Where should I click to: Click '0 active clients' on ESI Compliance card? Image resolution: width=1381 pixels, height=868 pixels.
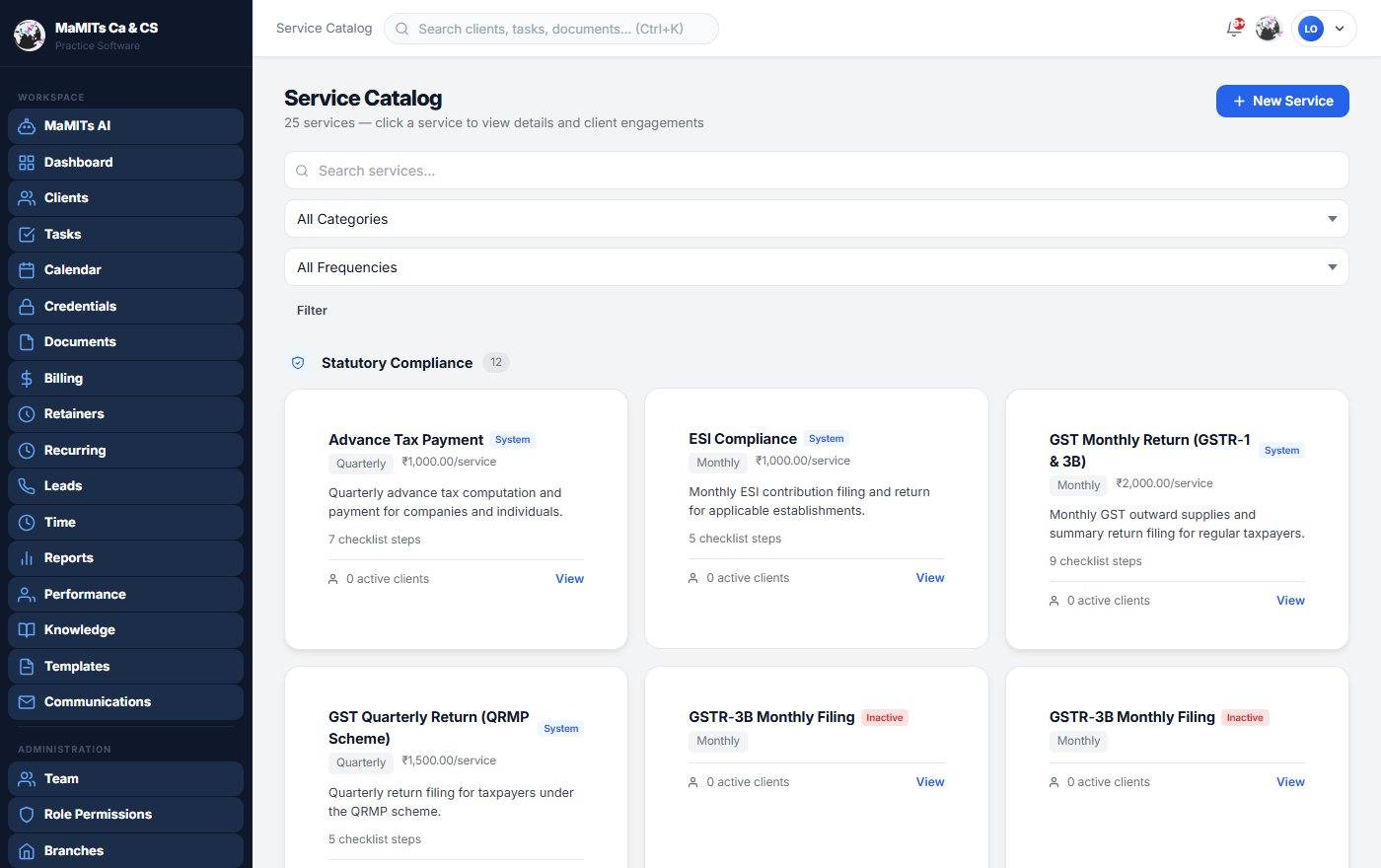pyautogui.click(x=748, y=578)
